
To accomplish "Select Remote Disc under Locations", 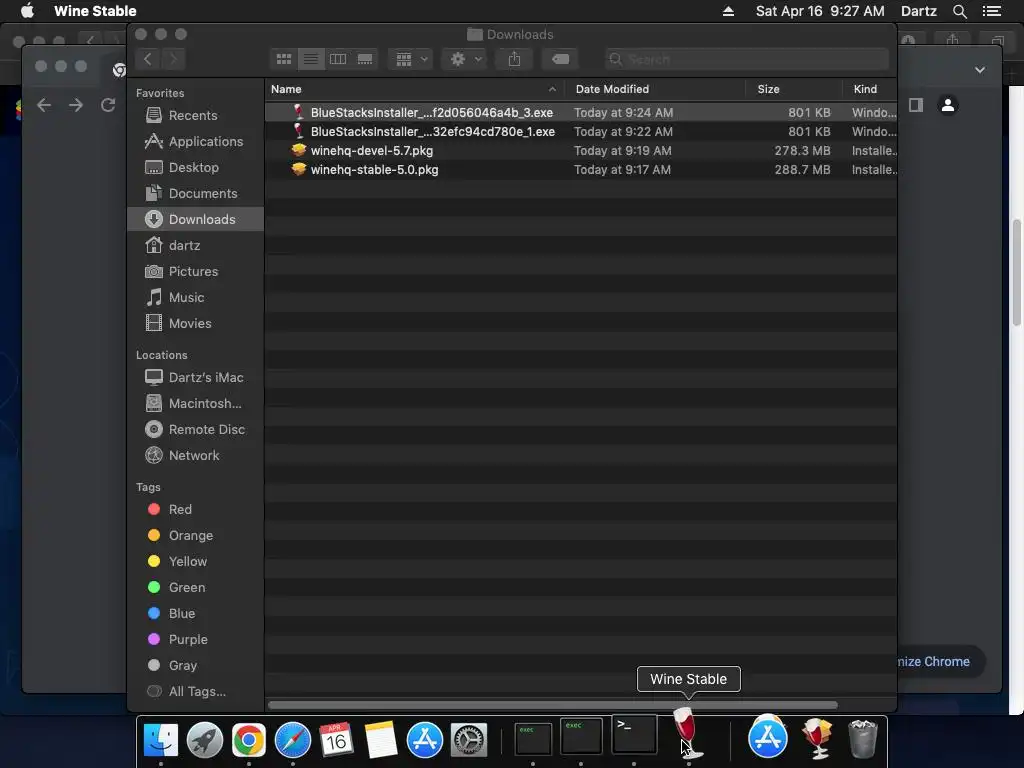I will (x=195, y=429).
